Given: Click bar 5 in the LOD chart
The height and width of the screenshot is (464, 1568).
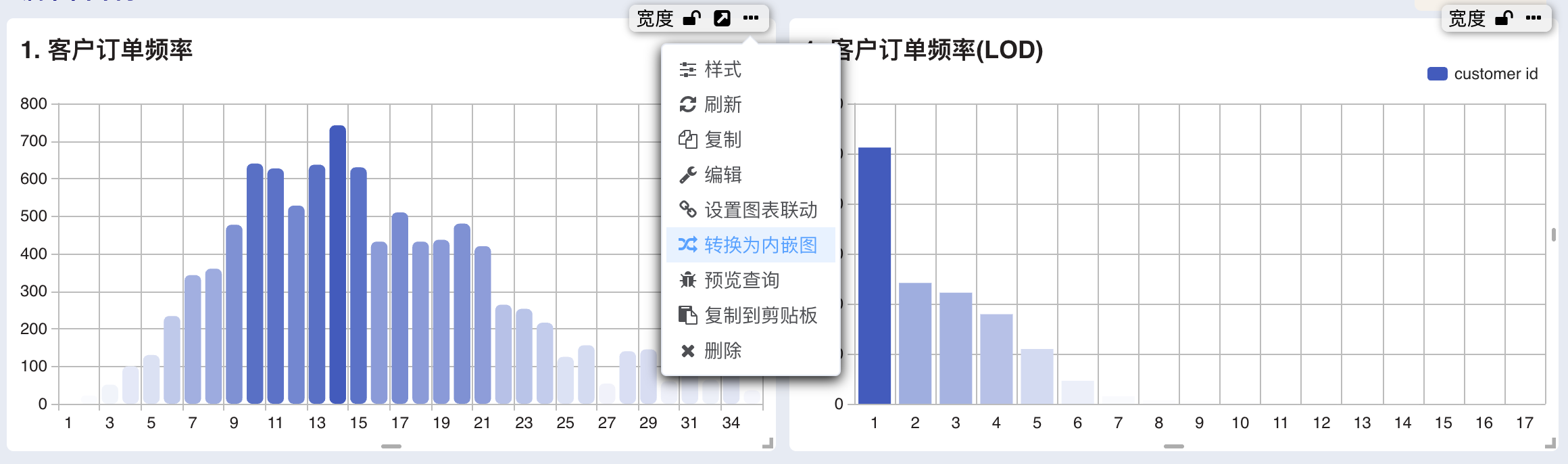Looking at the screenshot, I should tap(1037, 376).
